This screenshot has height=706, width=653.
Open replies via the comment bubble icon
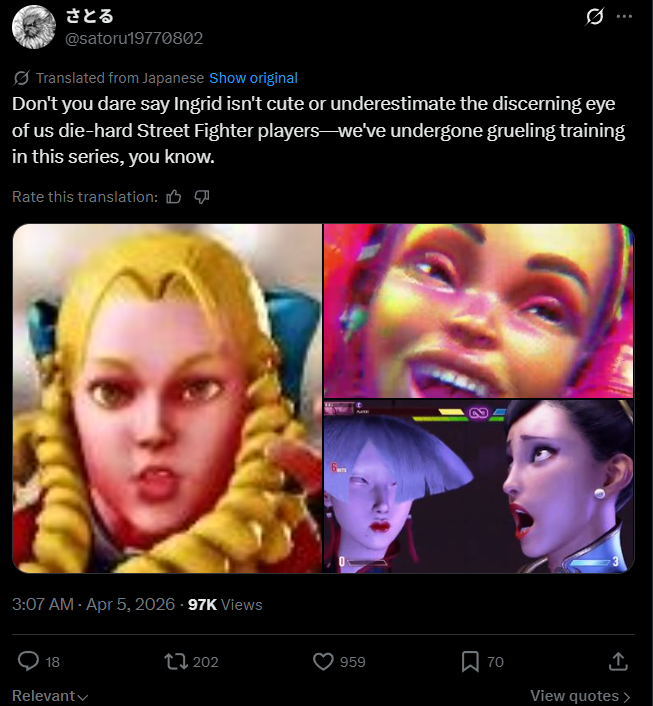pyautogui.click(x=28, y=661)
